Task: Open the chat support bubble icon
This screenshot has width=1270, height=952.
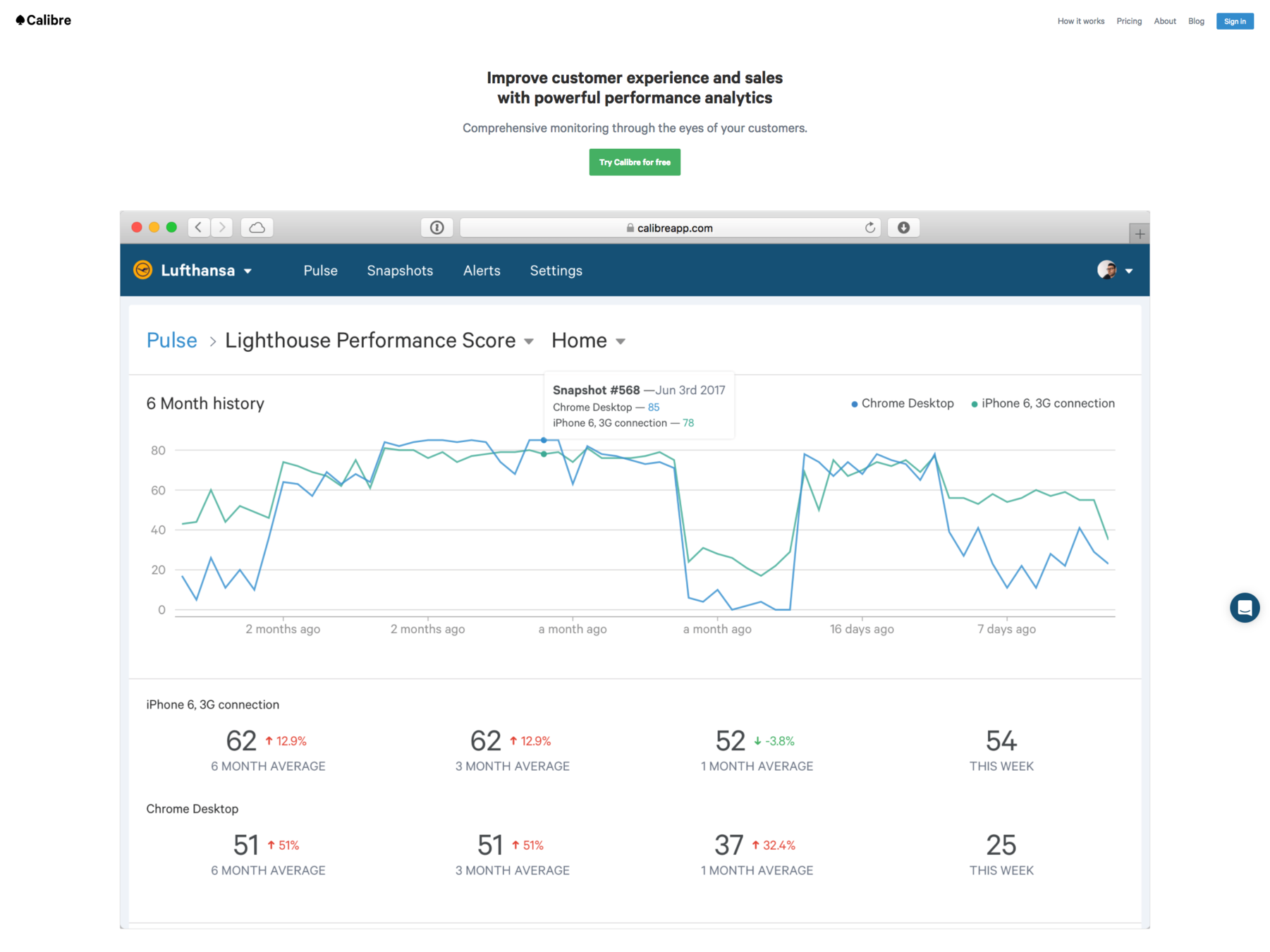Action: [1245, 608]
